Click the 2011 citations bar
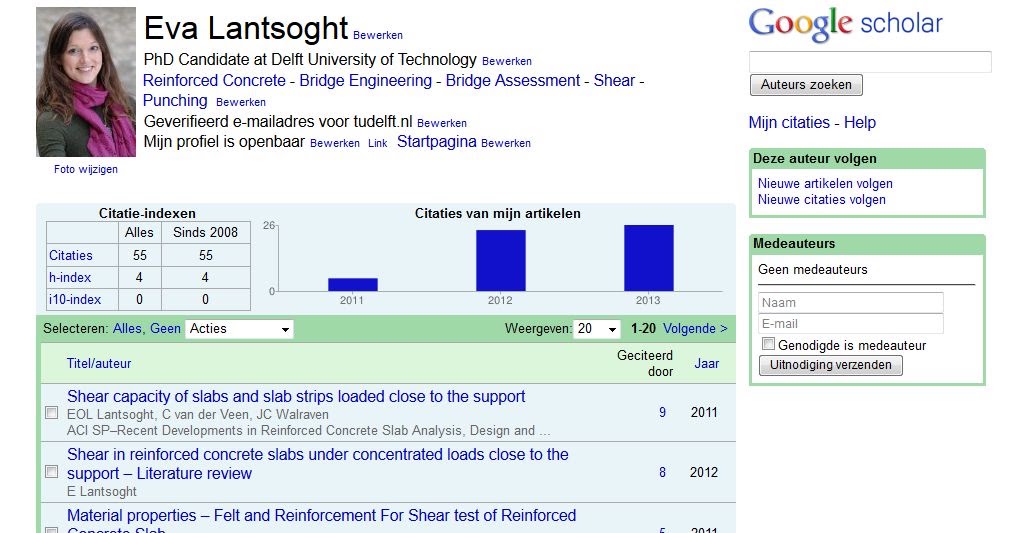The image size is (1015, 533). click(352, 285)
